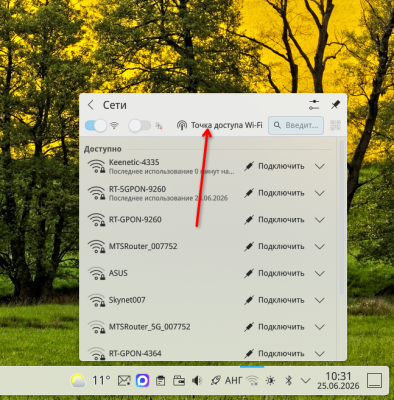Image resolution: width=394 pixels, height=400 pixels.
Task: Open the tray icon beside АНГ
Action: point(215,380)
